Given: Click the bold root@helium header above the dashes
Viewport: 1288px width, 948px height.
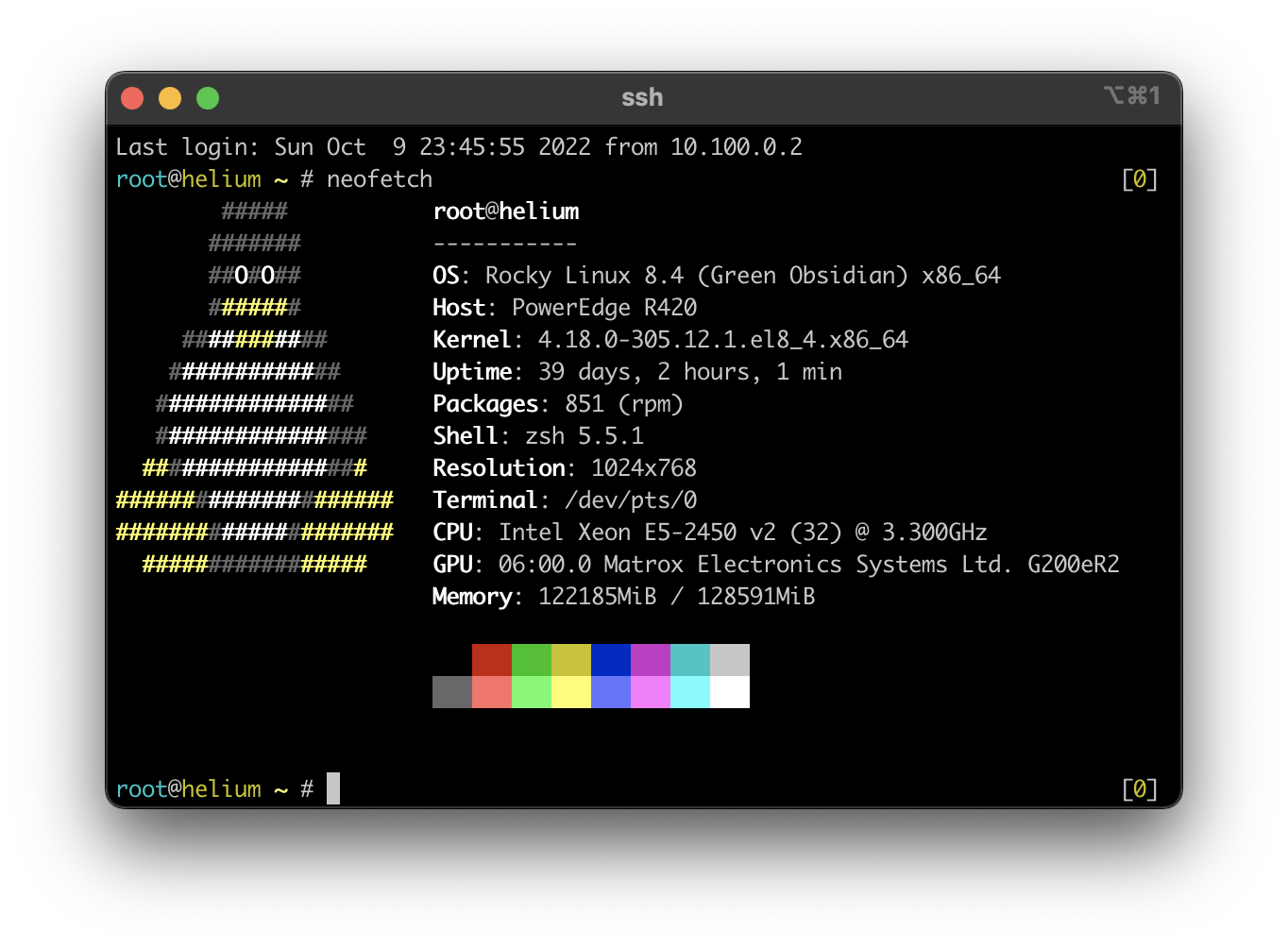Looking at the screenshot, I should pyautogui.click(x=506, y=212).
